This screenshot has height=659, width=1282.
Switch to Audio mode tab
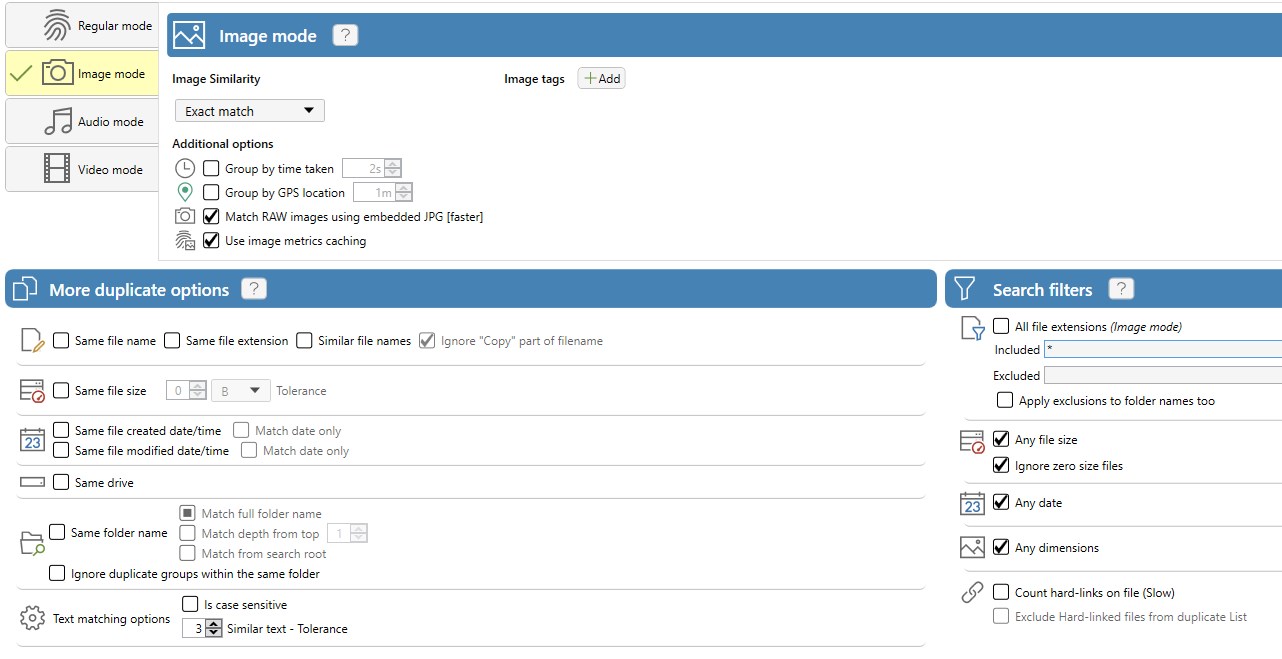point(82,121)
